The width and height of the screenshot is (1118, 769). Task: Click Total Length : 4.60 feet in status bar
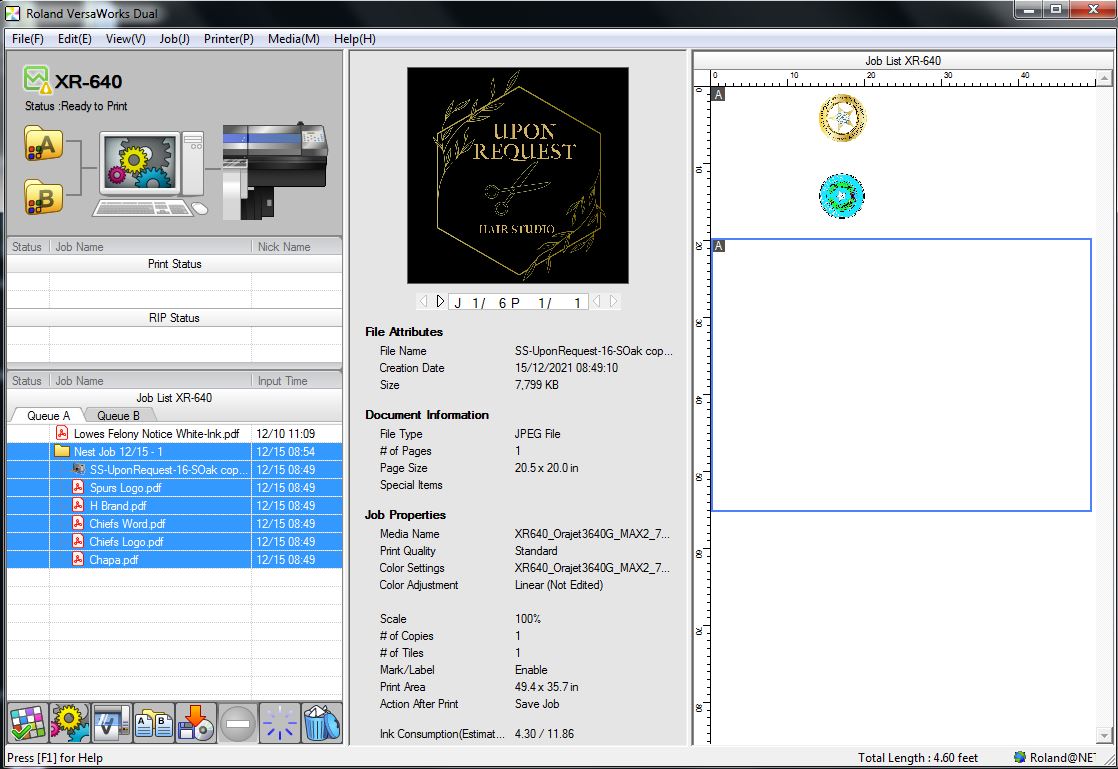tap(918, 758)
